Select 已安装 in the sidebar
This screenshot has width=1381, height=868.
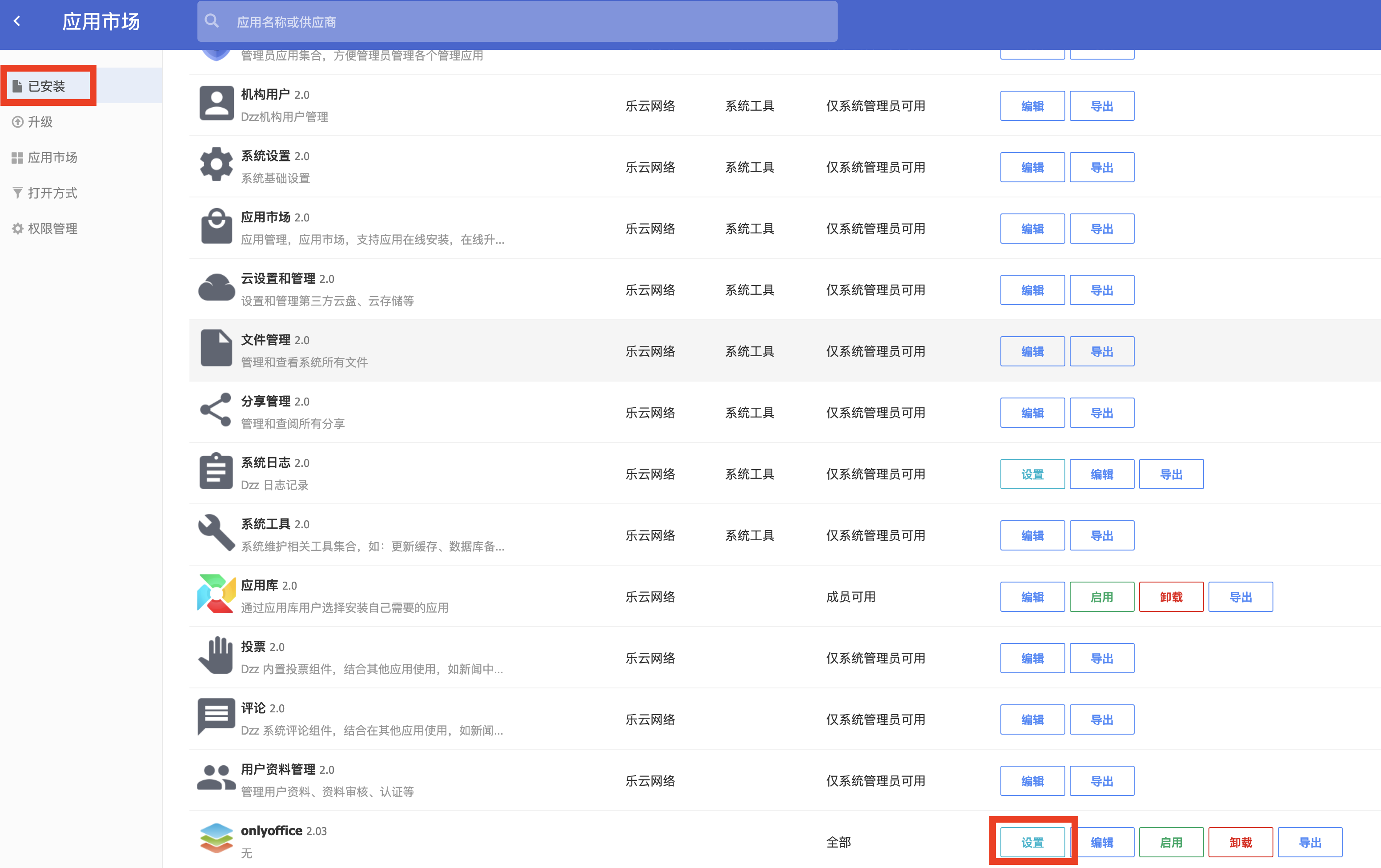(x=48, y=85)
